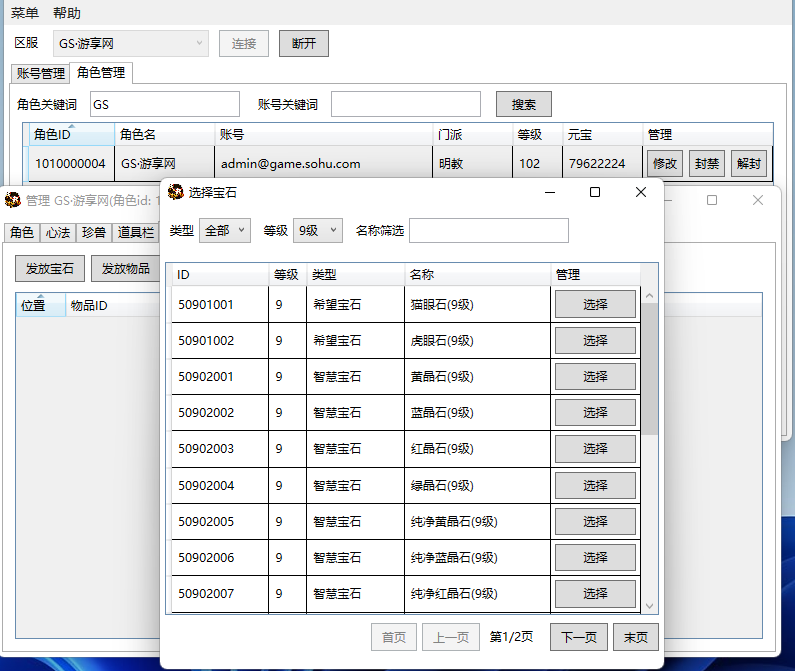Switch to the 心法 tab
Screen dimensions: 795x671
(x=58, y=232)
